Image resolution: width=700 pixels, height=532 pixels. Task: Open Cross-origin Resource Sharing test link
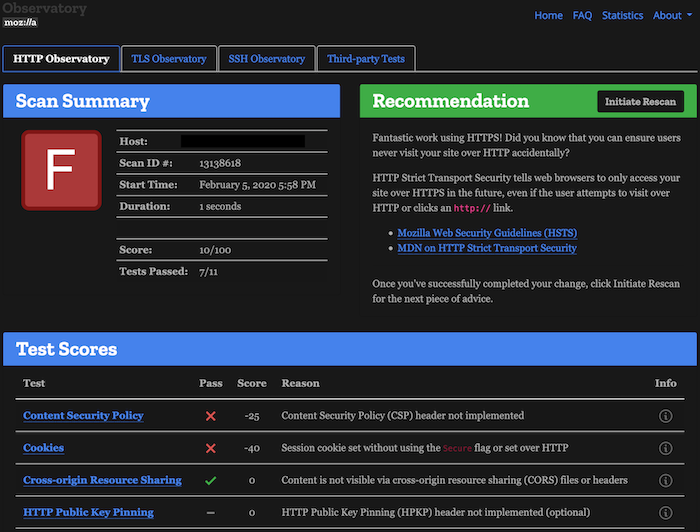point(102,480)
